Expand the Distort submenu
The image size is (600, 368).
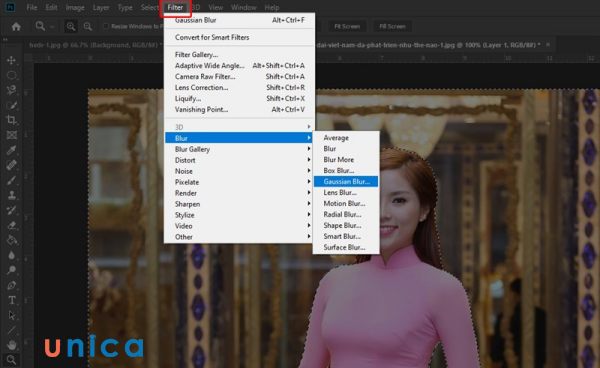(239, 160)
